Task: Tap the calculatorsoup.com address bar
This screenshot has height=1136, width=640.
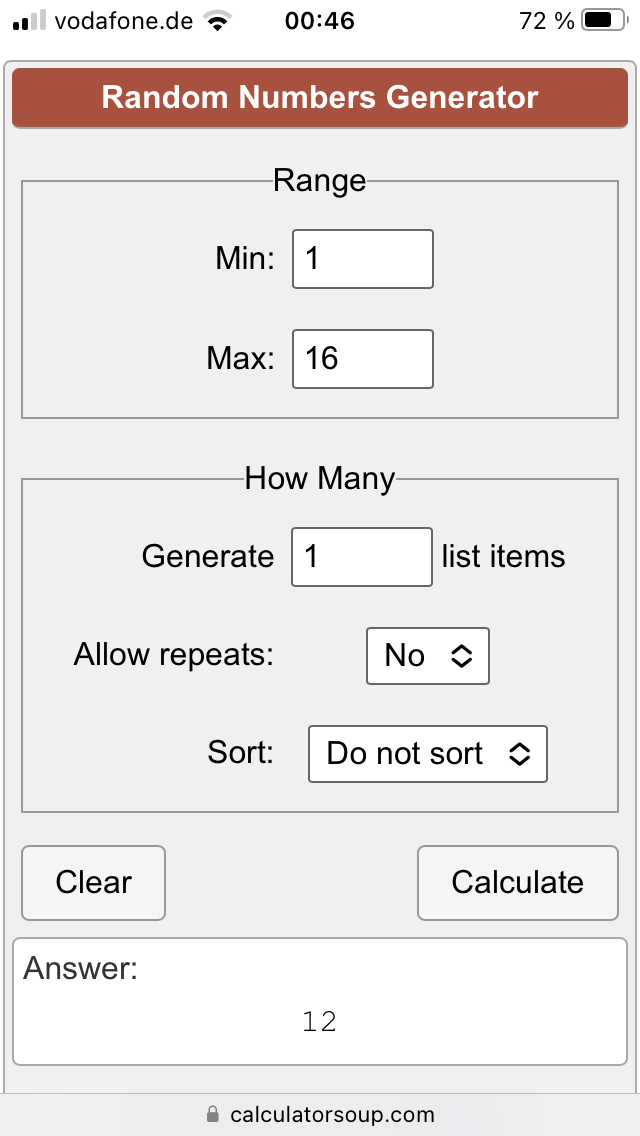Action: pyautogui.click(x=320, y=1114)
